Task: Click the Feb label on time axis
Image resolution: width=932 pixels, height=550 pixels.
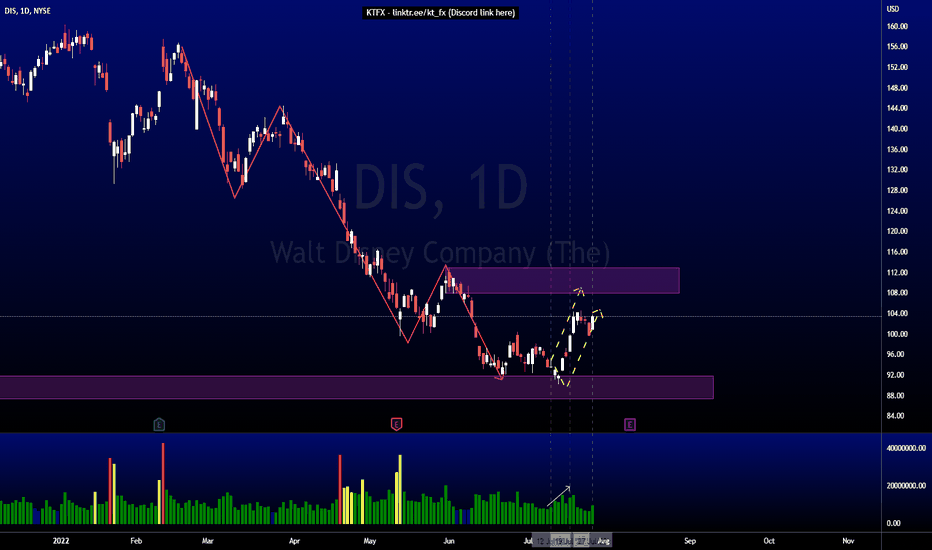Action: (136, 540)
